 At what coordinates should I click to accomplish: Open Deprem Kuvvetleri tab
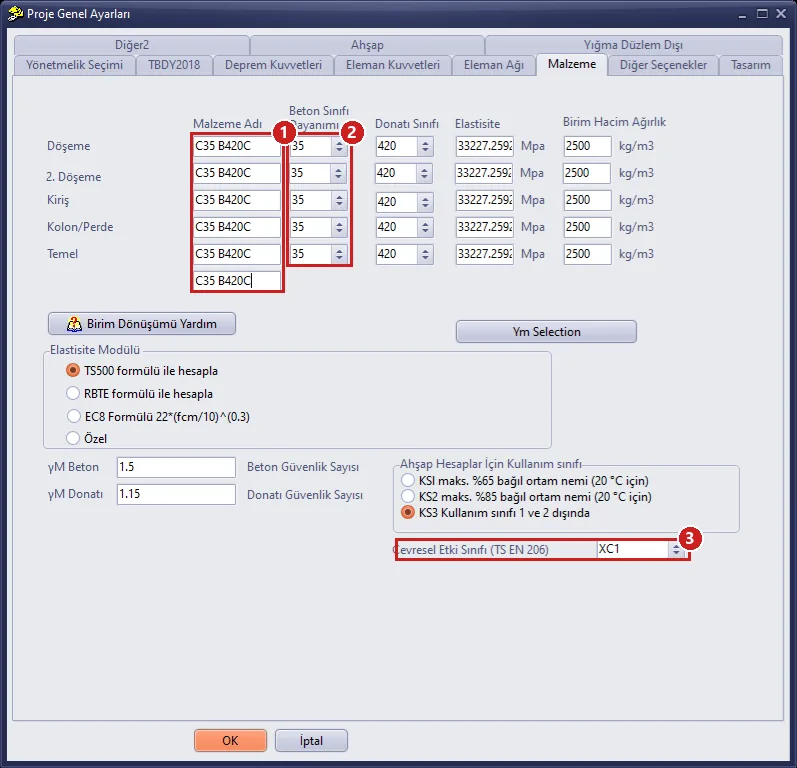coord(273,65)
